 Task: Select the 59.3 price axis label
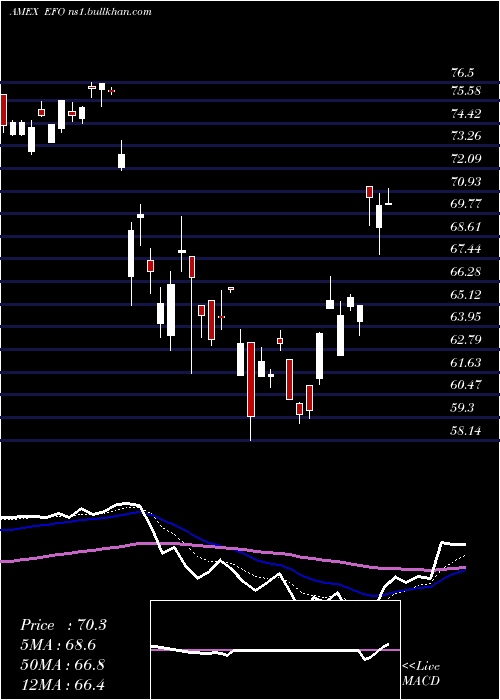coord(463,408)
